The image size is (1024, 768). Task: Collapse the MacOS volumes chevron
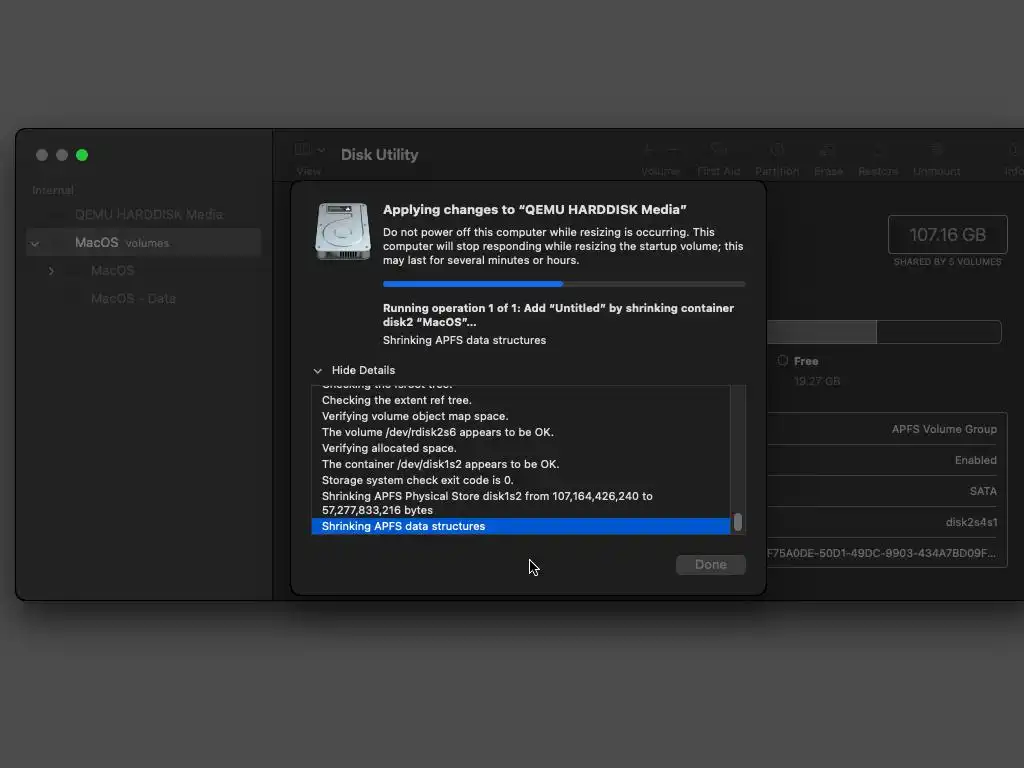(x=35, y=244)
